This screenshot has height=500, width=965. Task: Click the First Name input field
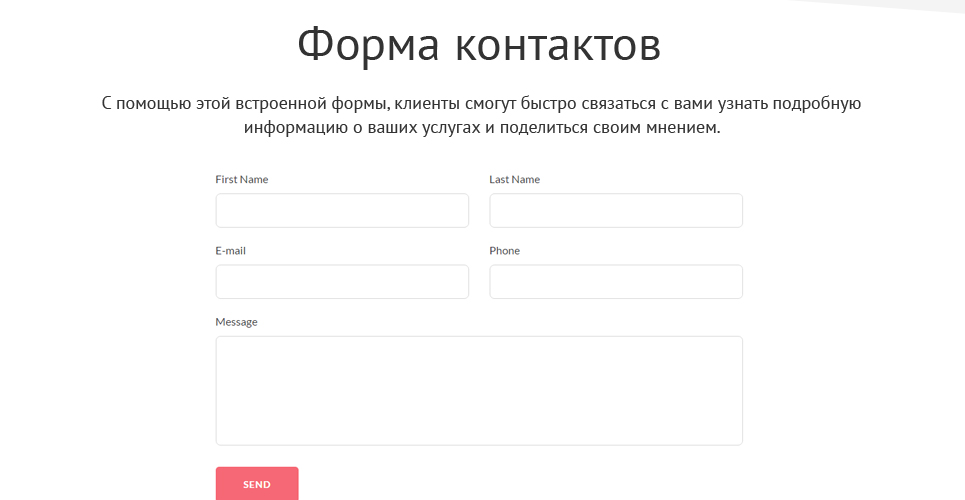click(x=342, y=211)
